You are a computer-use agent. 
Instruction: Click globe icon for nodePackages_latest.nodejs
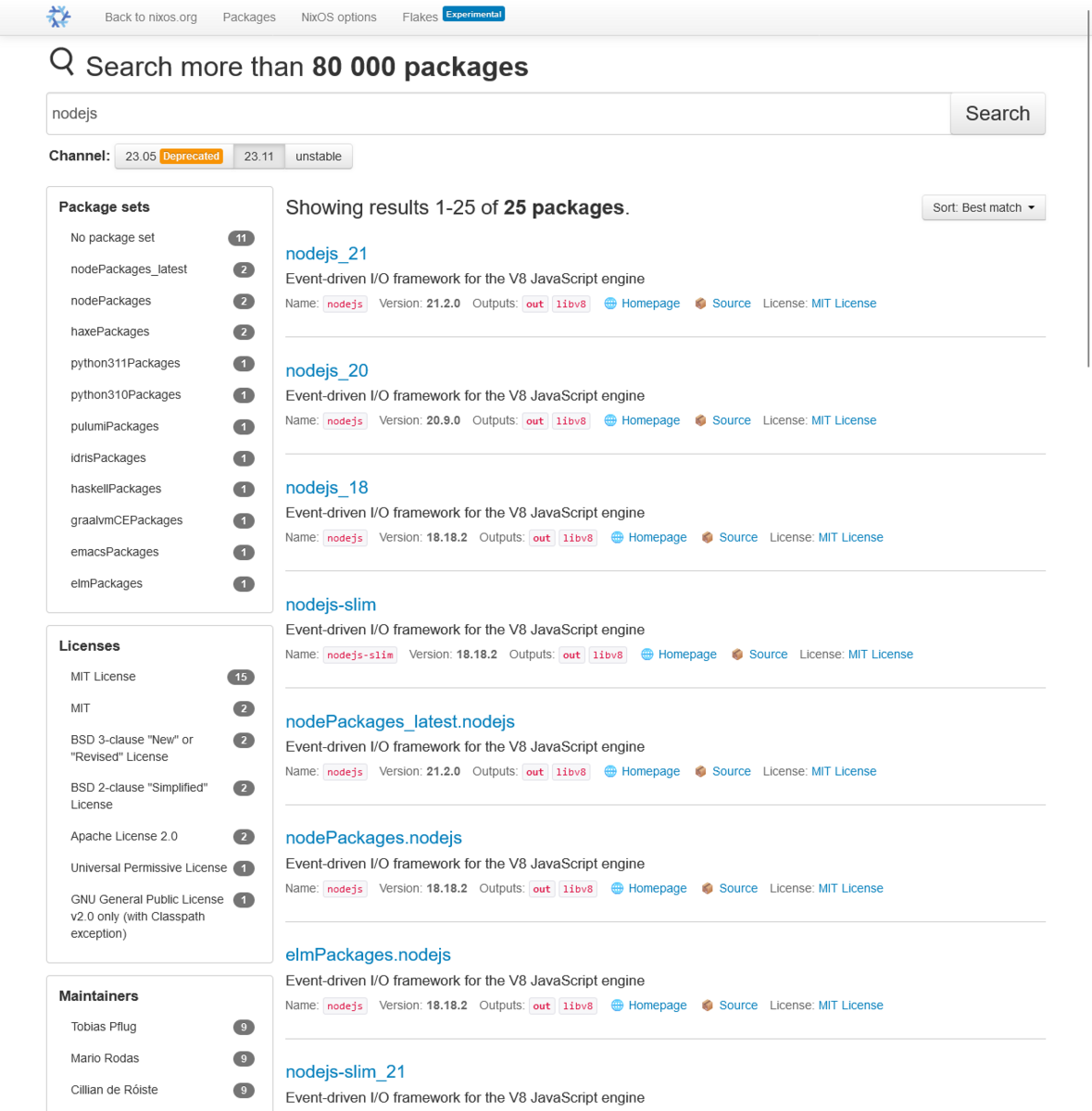pyautogui.click(x=610, y=771)
